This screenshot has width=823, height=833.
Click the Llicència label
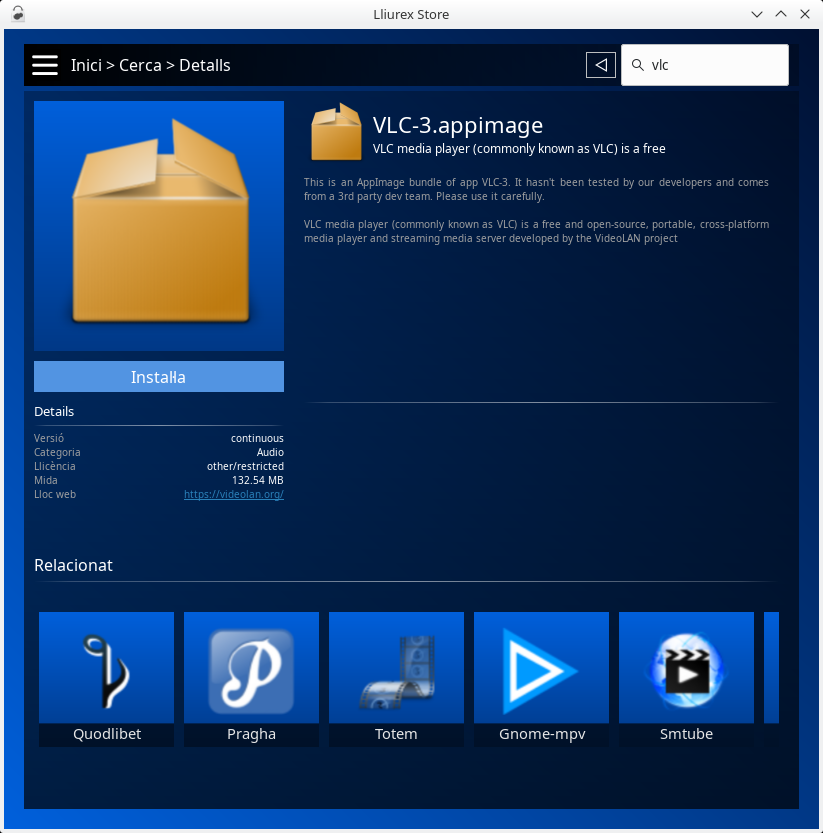[55, 466]
